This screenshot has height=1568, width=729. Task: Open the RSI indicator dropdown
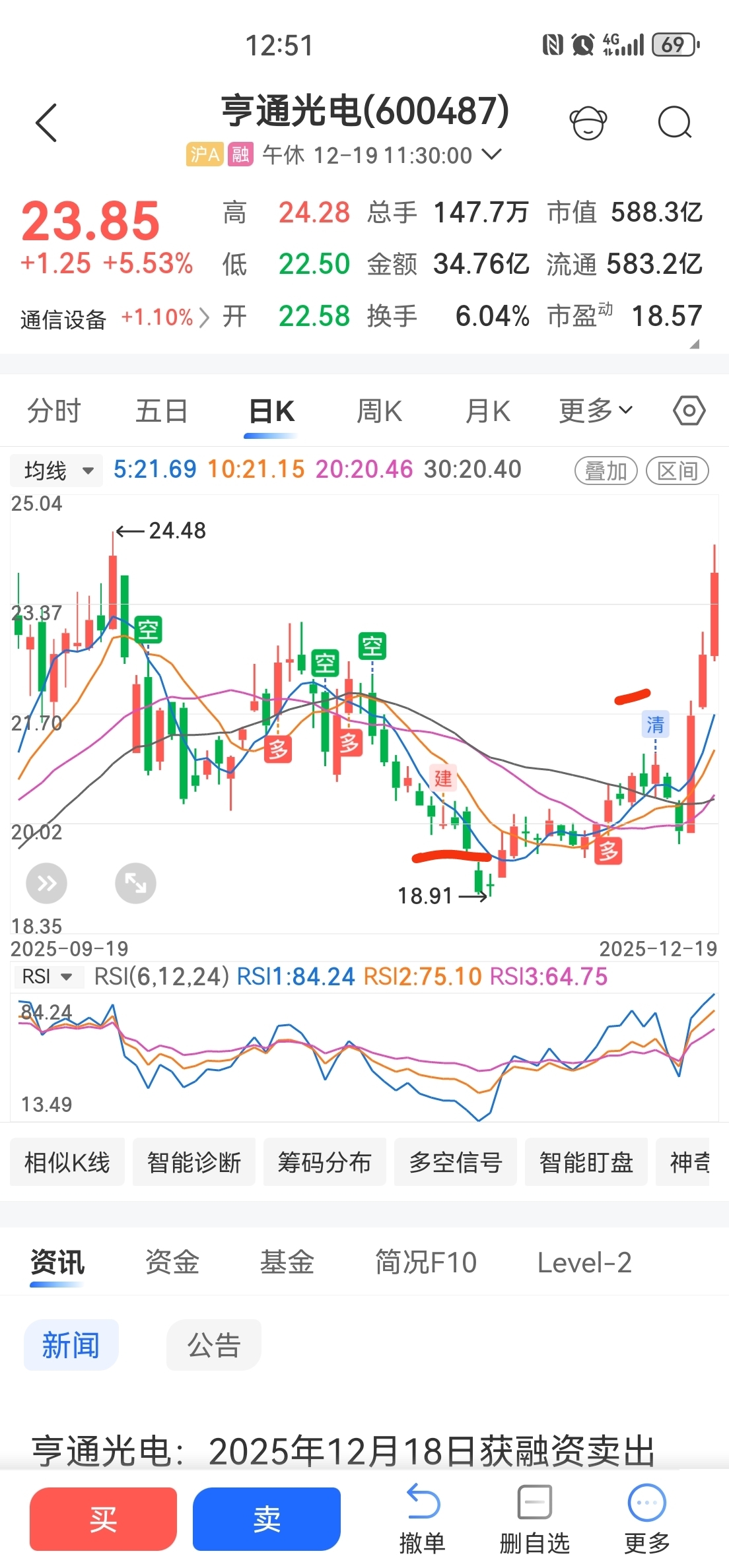(x=48, y=977)
